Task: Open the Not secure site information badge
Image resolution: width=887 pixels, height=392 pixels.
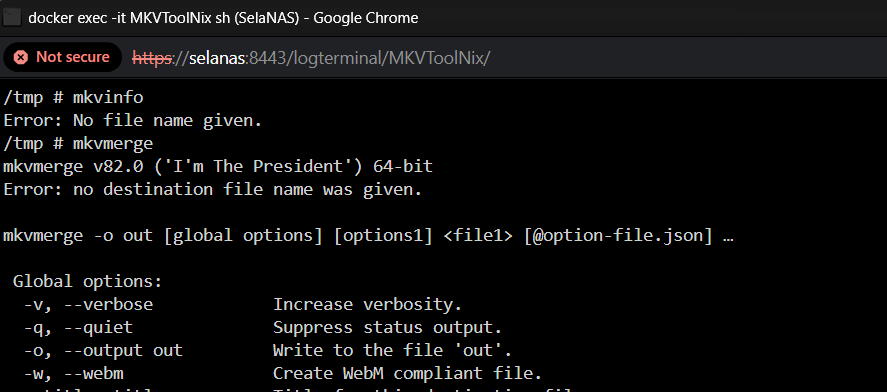Action: click(x=62, y=57)
